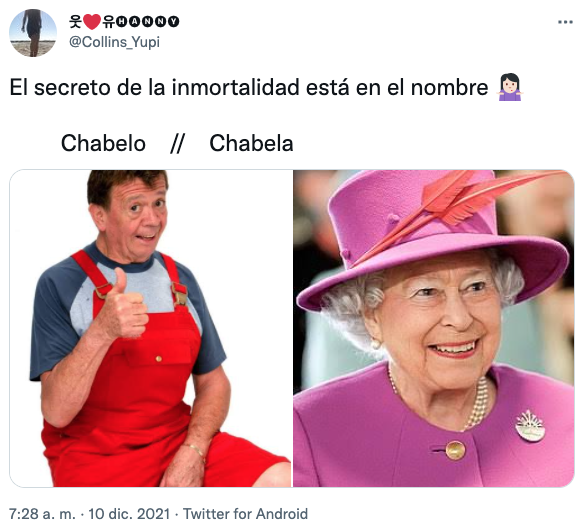Click the tweet text about inmortalidad

(x=249, y=88)
